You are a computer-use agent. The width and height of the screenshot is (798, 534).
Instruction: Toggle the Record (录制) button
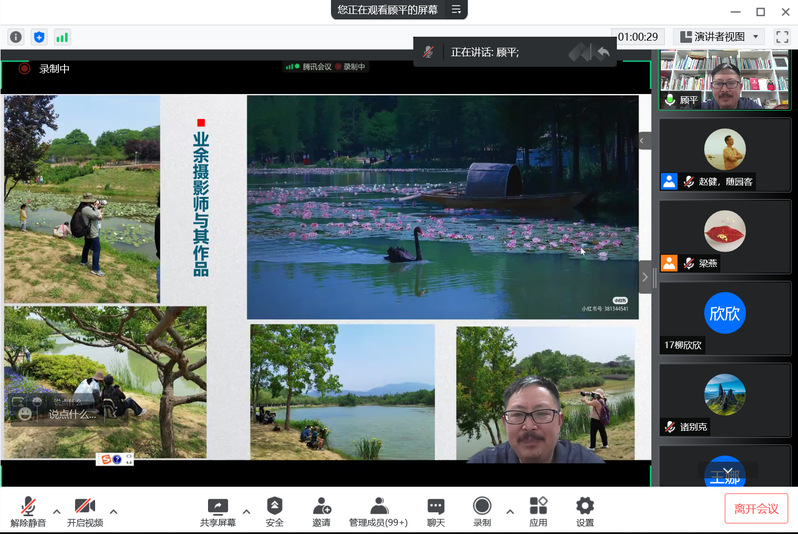click(482, 511)
